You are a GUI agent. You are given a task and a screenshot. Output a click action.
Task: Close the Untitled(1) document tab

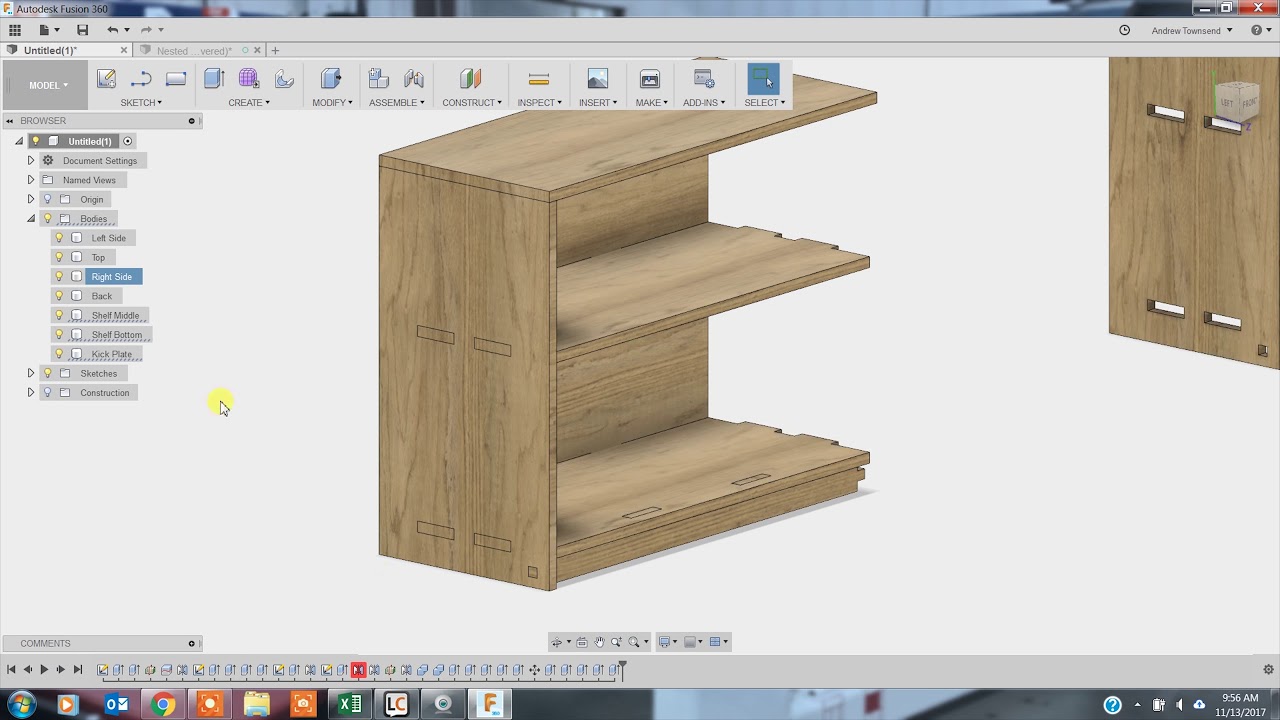[x=124, y=50]
